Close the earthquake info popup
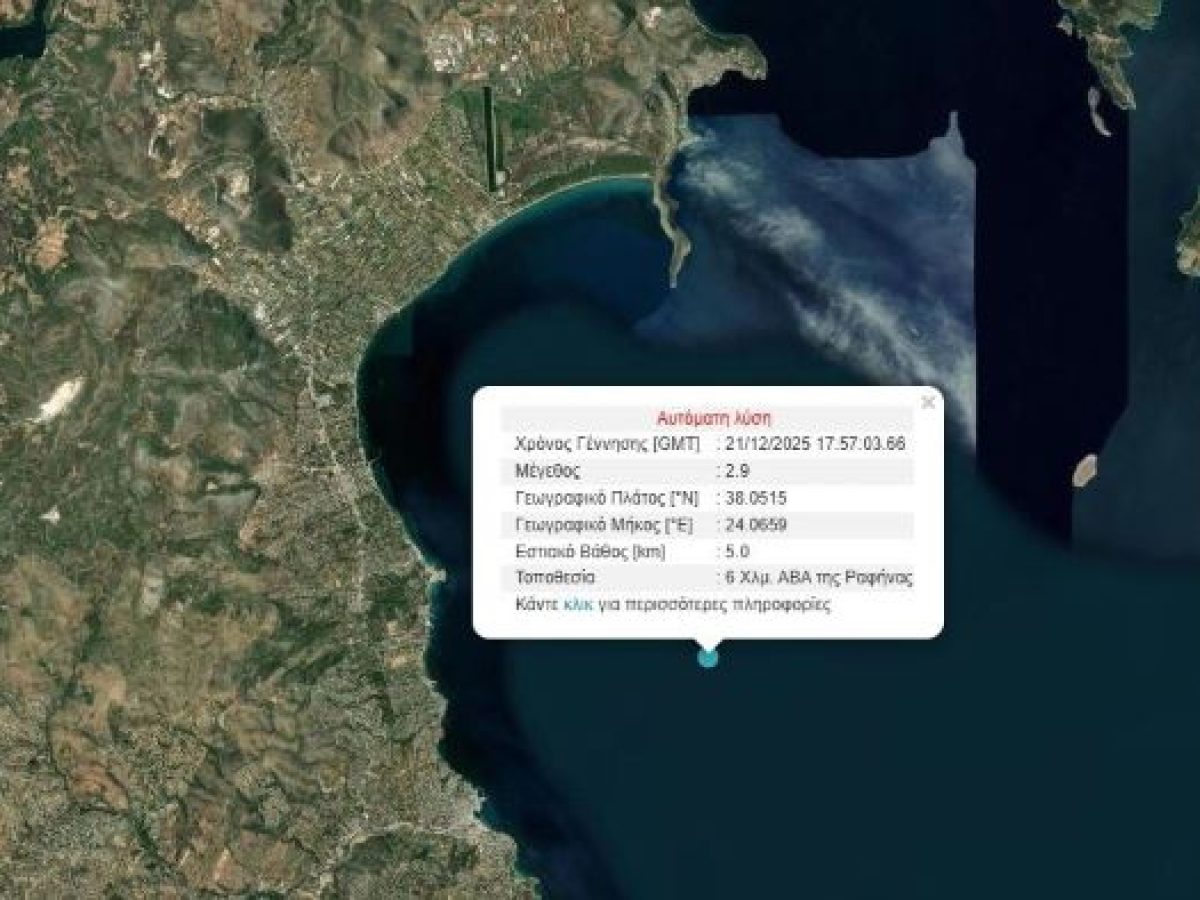The height and width of the screenshot is (900, 1200). pyautogui.click(x=928, y=400)
